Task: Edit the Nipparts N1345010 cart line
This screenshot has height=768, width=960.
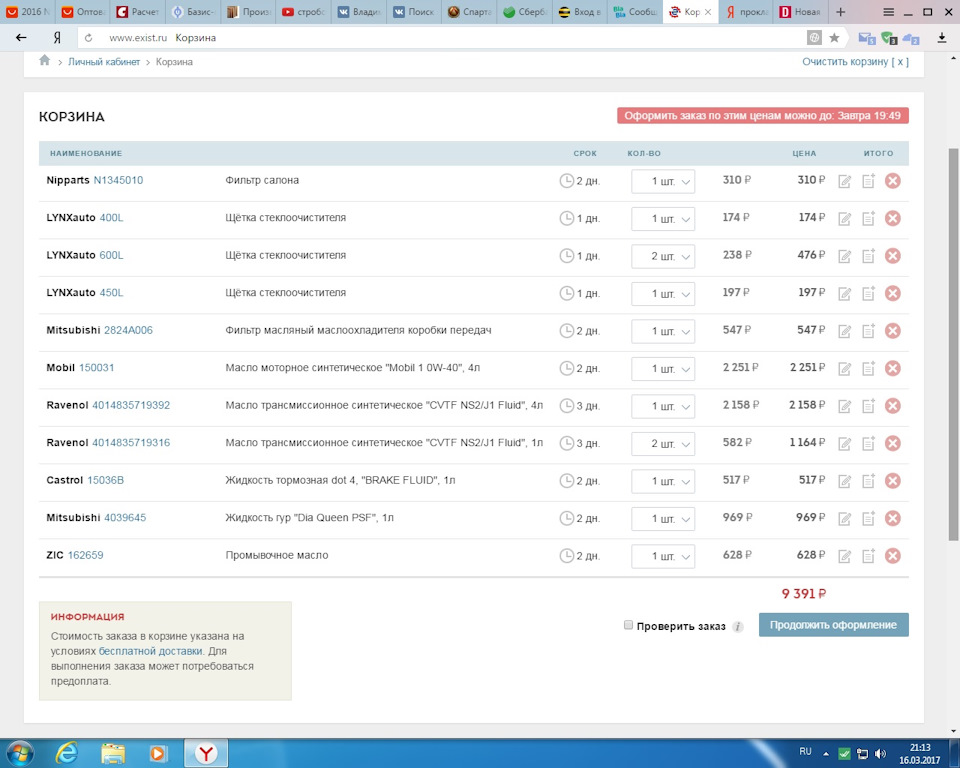Action: tap(844, 181)
